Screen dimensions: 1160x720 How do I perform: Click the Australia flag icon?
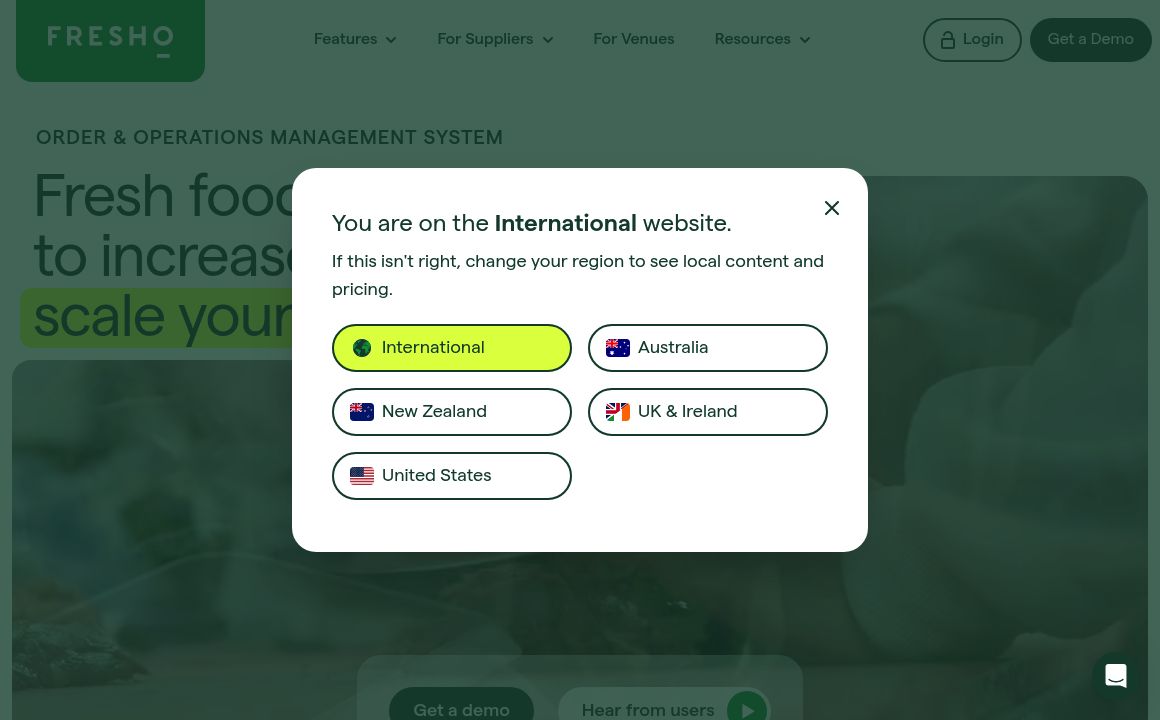[x=618, y=348]
